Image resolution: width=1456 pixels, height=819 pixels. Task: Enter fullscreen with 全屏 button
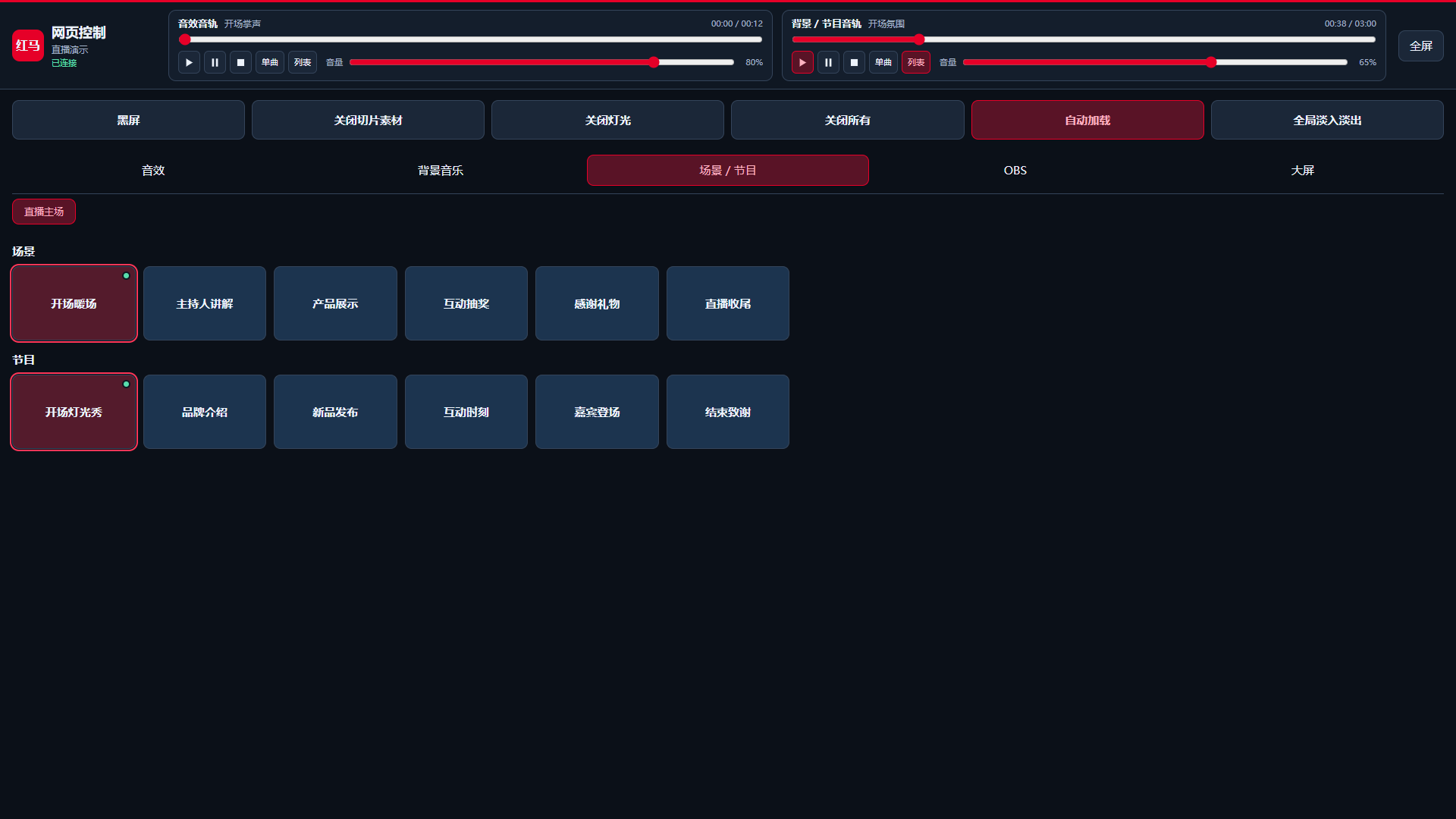pos(1421,46)
